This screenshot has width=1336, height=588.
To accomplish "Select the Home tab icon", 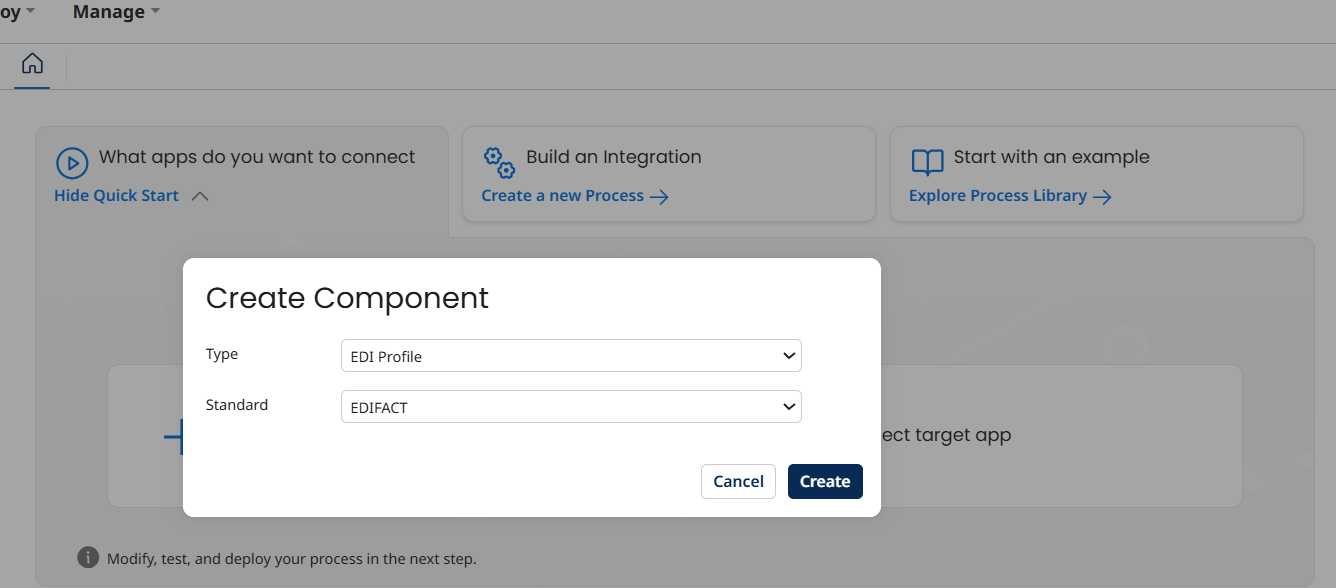I will [x=32, y=64].
